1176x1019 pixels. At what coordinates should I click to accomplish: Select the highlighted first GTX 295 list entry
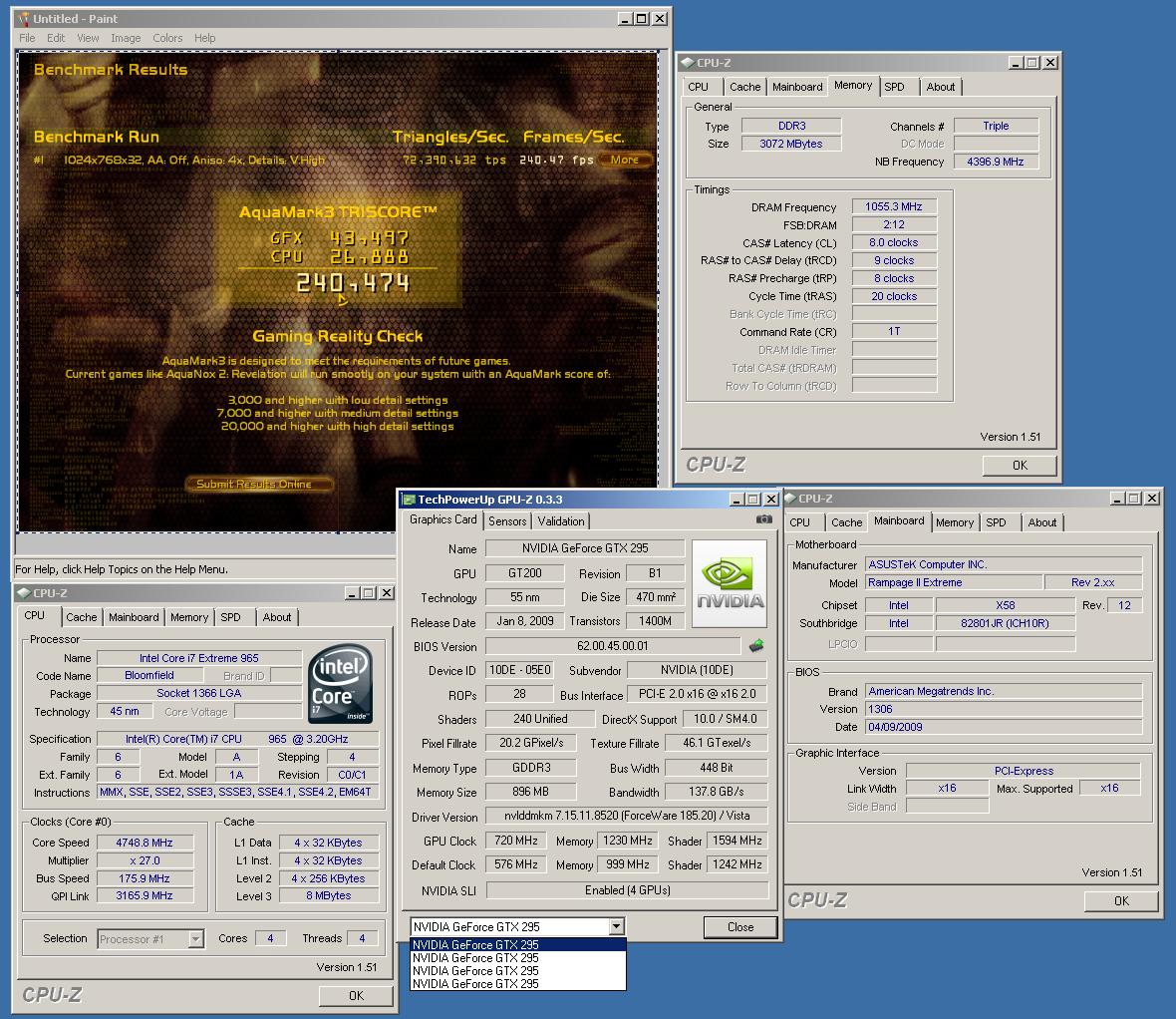(x=517, y=944)
